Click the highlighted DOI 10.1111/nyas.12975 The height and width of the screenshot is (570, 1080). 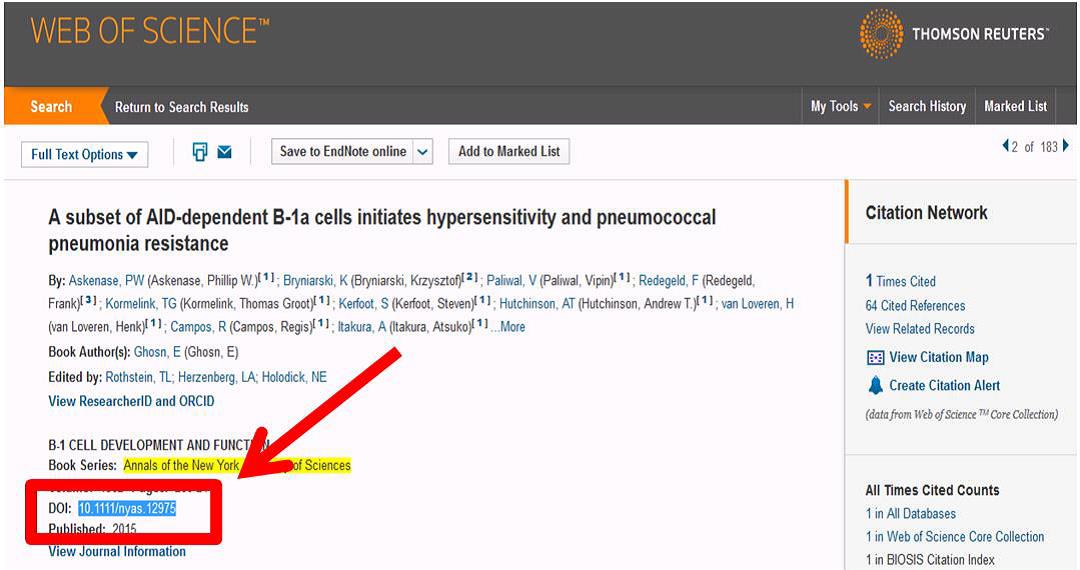click(x=127, y=509)
